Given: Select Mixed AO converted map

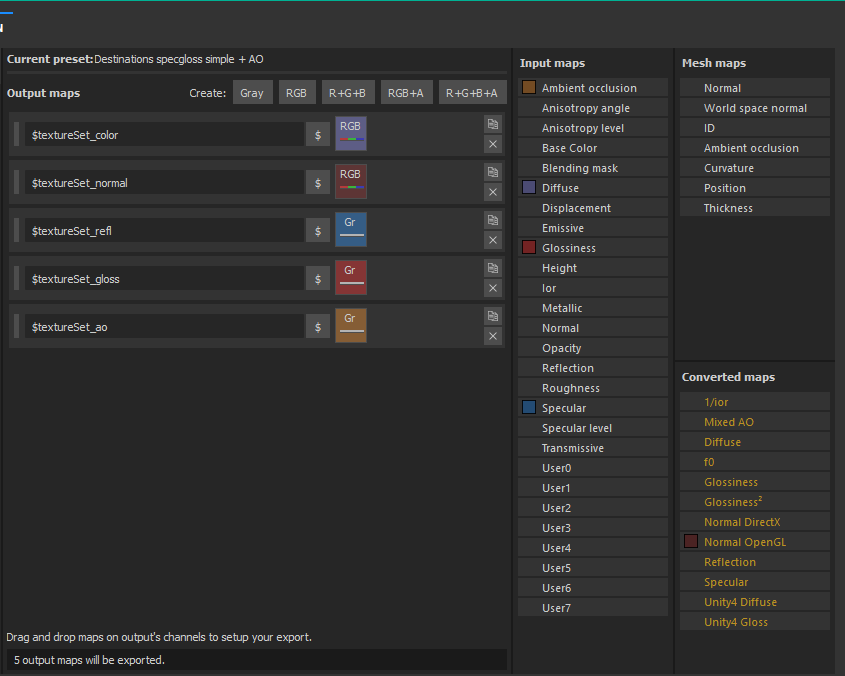Looking at the screenshot, I should pyautogui.click(x=754, y=421).
